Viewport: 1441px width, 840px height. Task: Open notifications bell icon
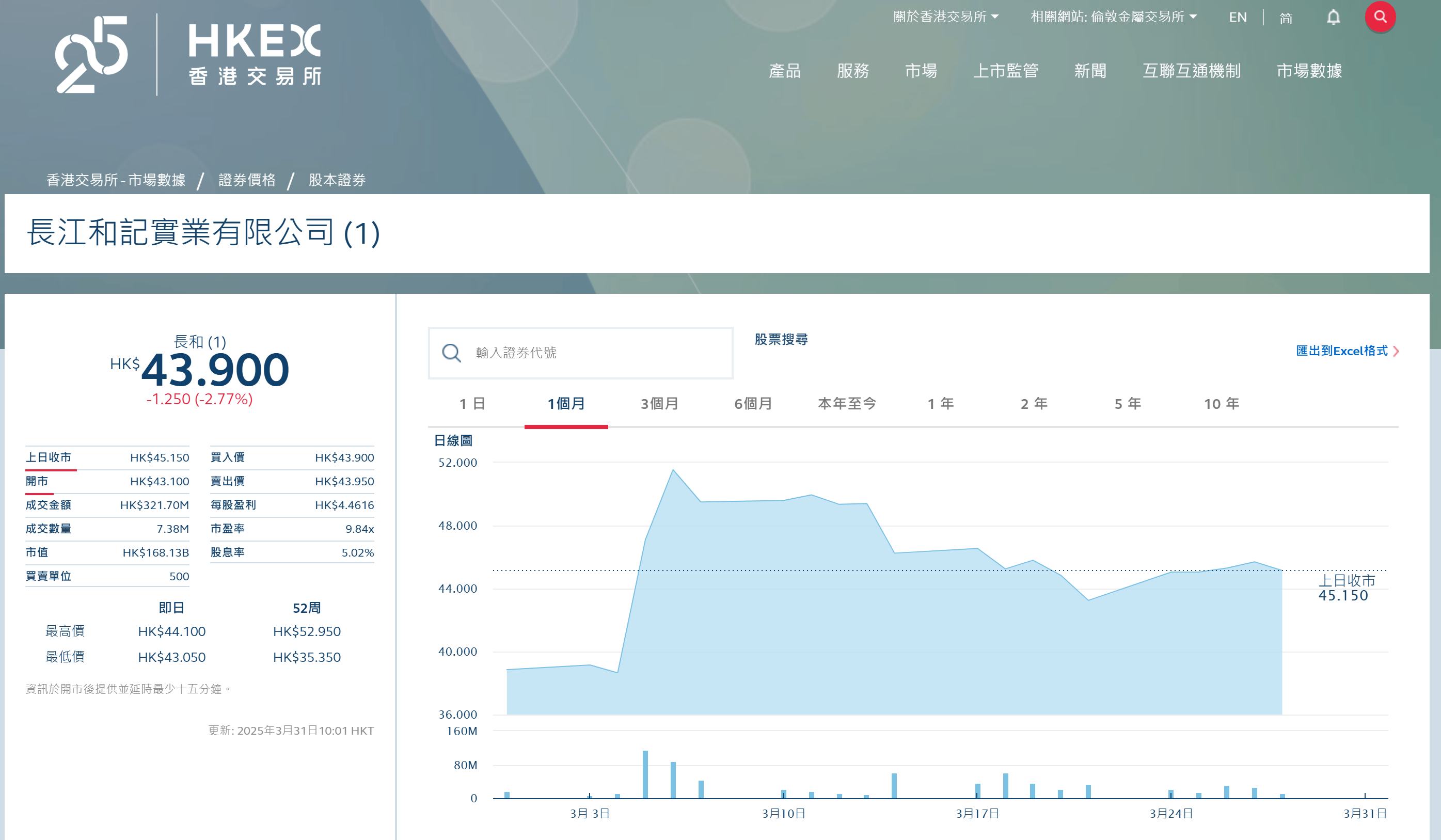[x=1333, y=18]
